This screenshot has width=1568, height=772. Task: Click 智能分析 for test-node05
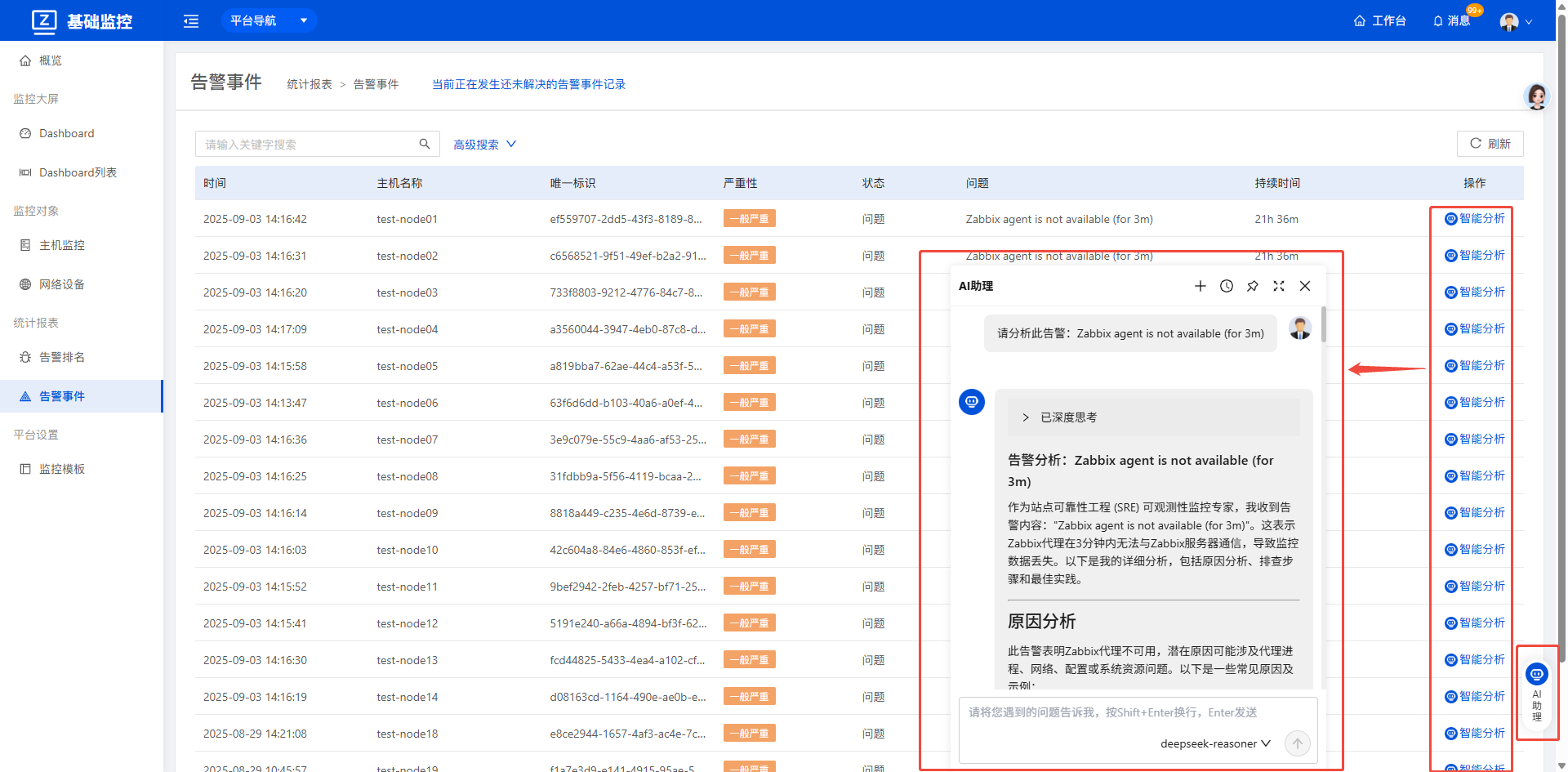pyautogui.click(x=1475, y=366)
